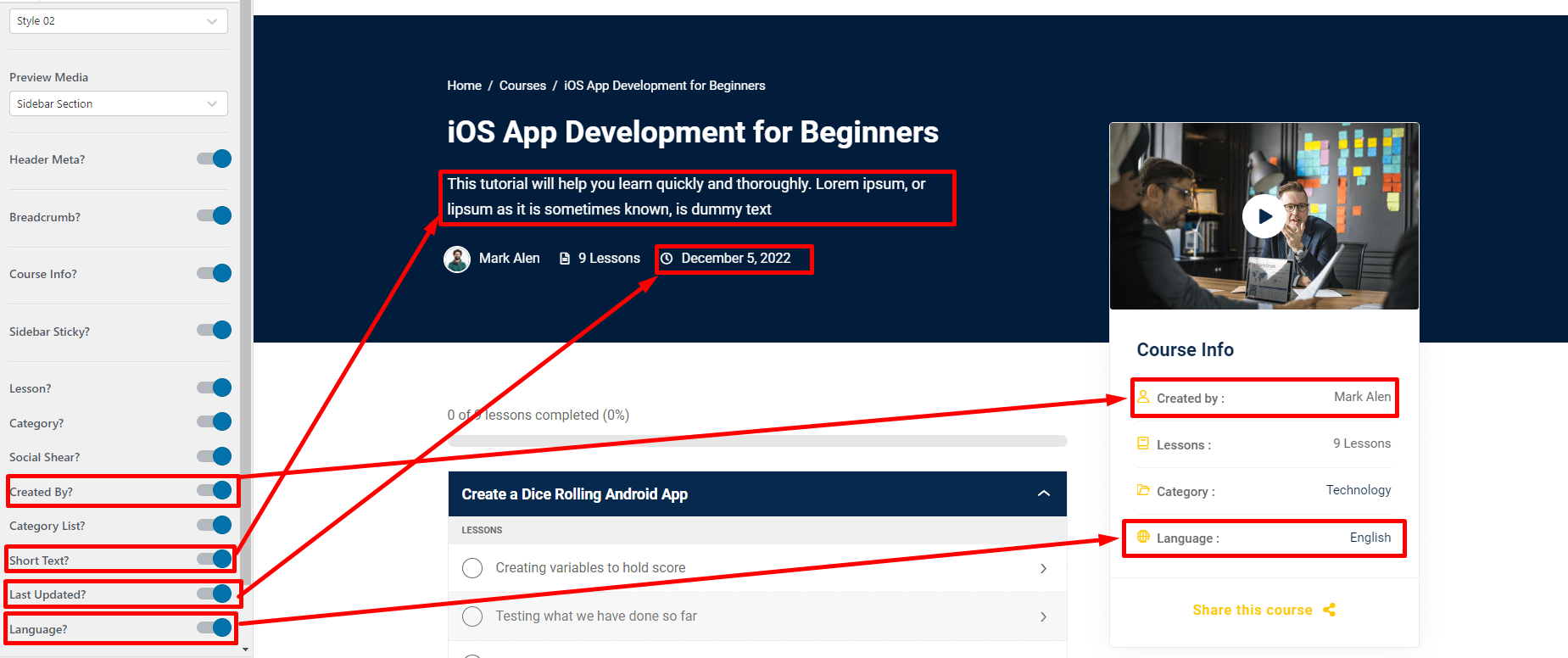
Task: Open the Preview Media Sidebar Section dropdown
Action: point(118,103)
